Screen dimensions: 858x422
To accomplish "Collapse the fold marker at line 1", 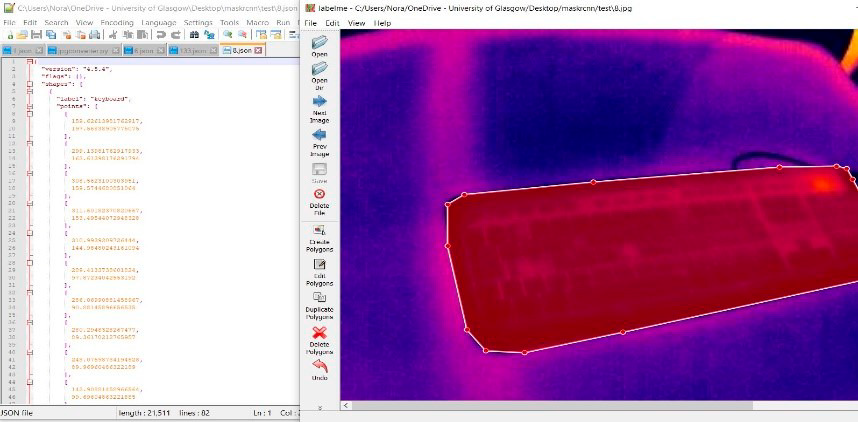I will tap(30, 62).
